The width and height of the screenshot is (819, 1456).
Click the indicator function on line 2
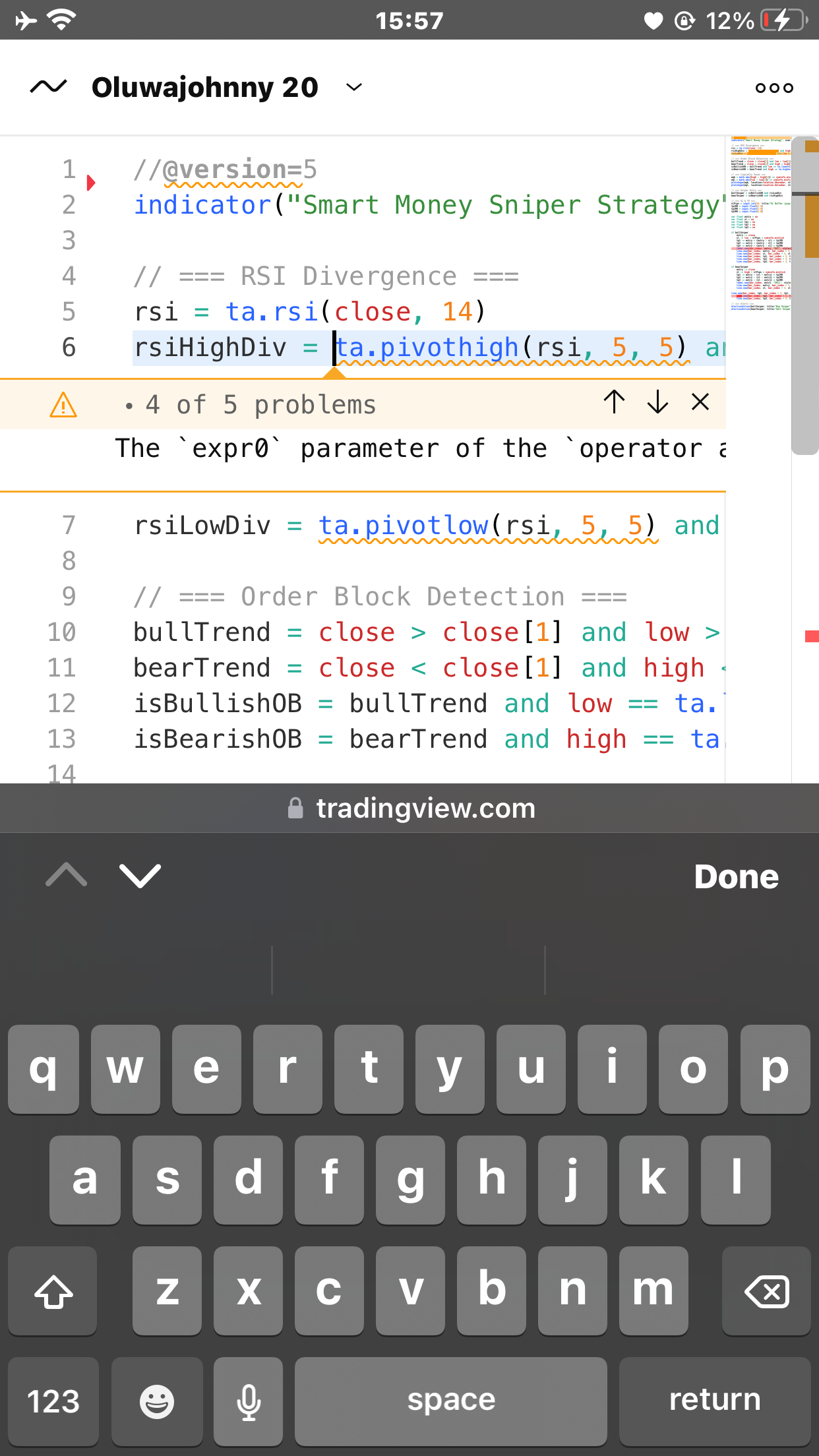coord(202,205)
